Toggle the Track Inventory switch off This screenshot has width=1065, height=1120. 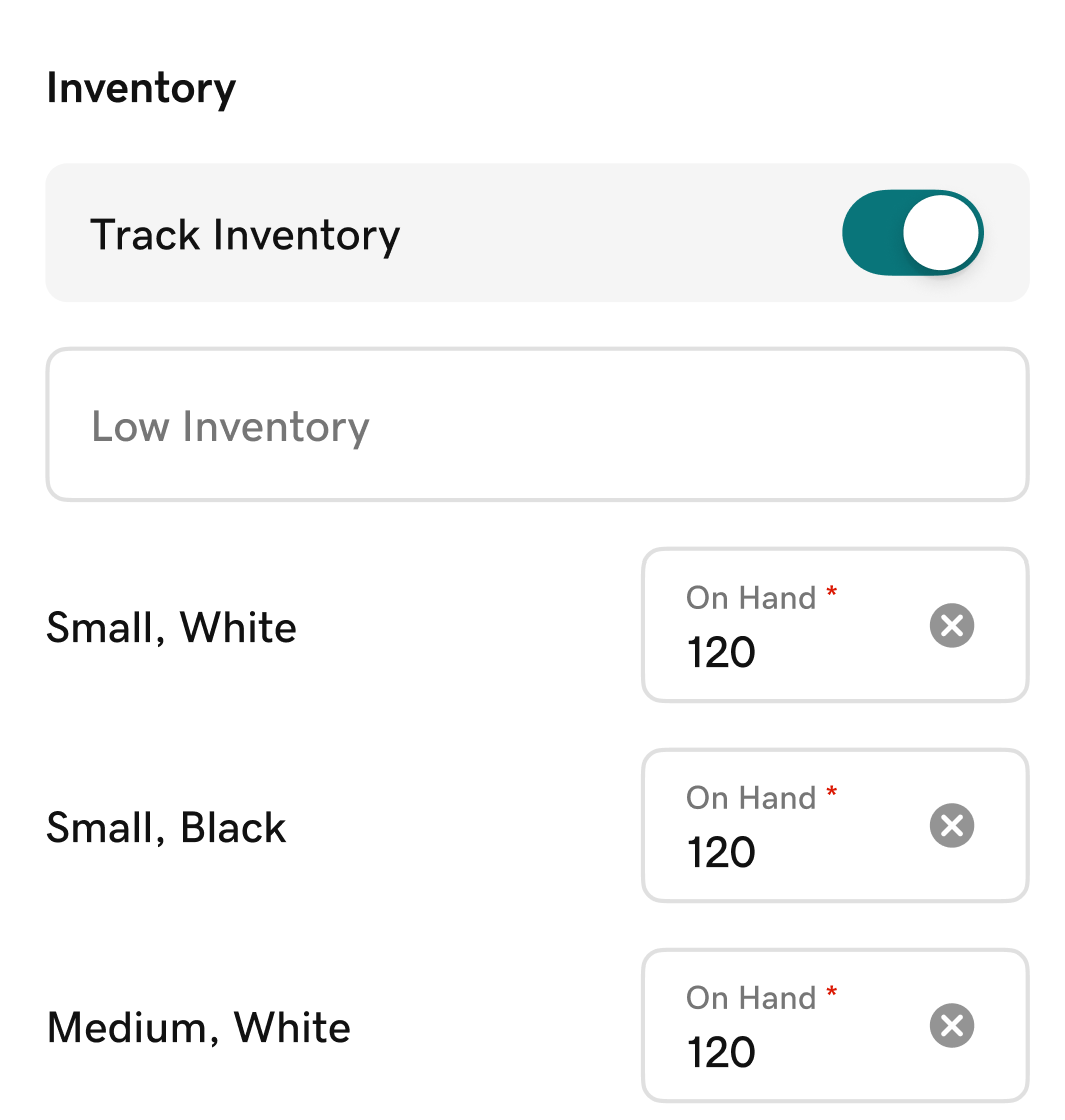pyautogui.click(x=913, y=233)
